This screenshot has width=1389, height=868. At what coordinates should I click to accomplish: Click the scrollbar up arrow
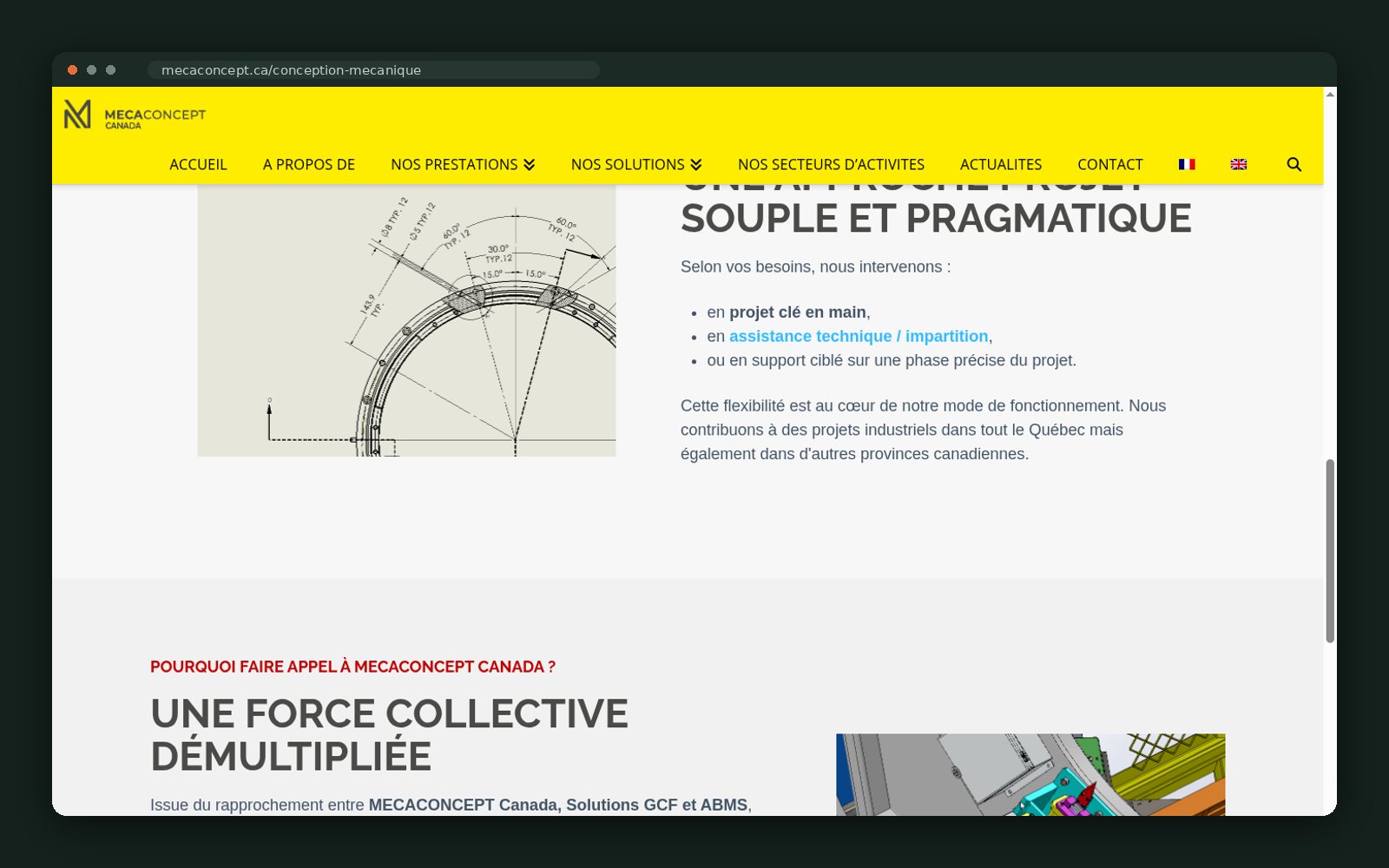[x=1330, y=94]
